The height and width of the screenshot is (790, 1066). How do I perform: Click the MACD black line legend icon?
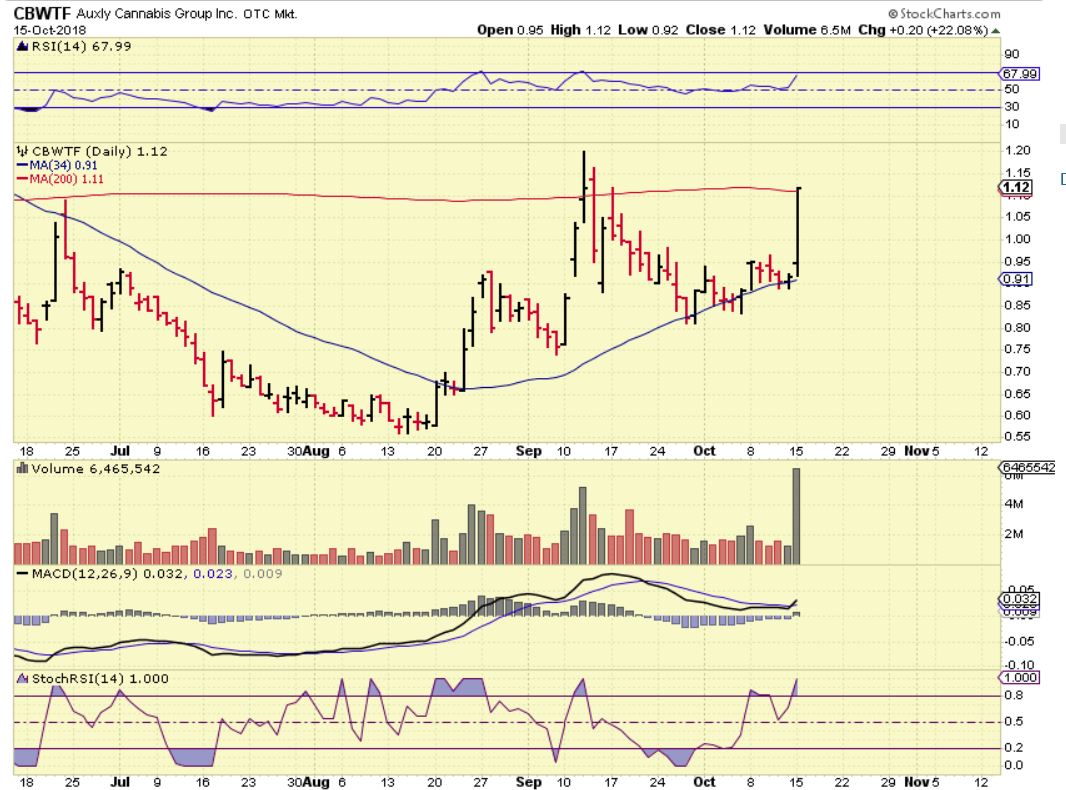click(19, 571)
